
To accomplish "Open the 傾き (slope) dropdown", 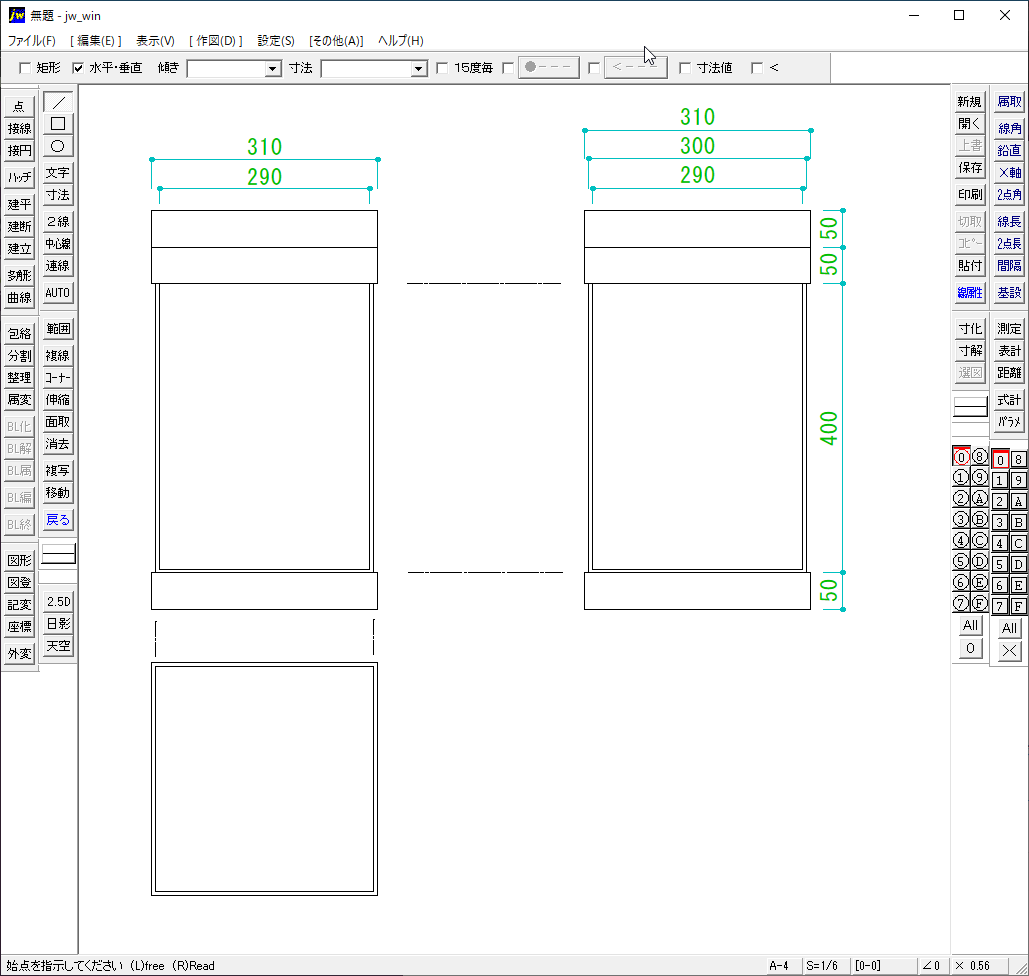I will point(271,68).
